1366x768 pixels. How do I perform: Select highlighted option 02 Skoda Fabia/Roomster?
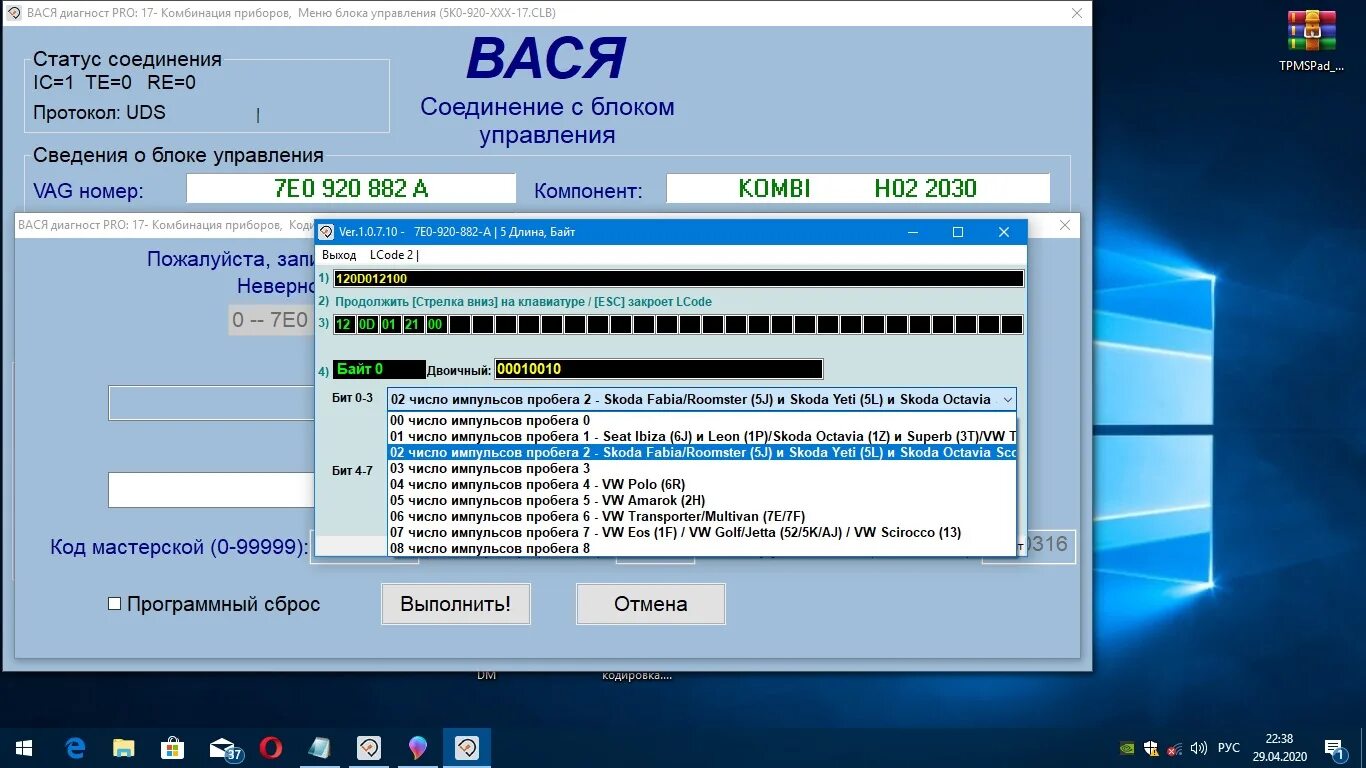click(702, 453)
